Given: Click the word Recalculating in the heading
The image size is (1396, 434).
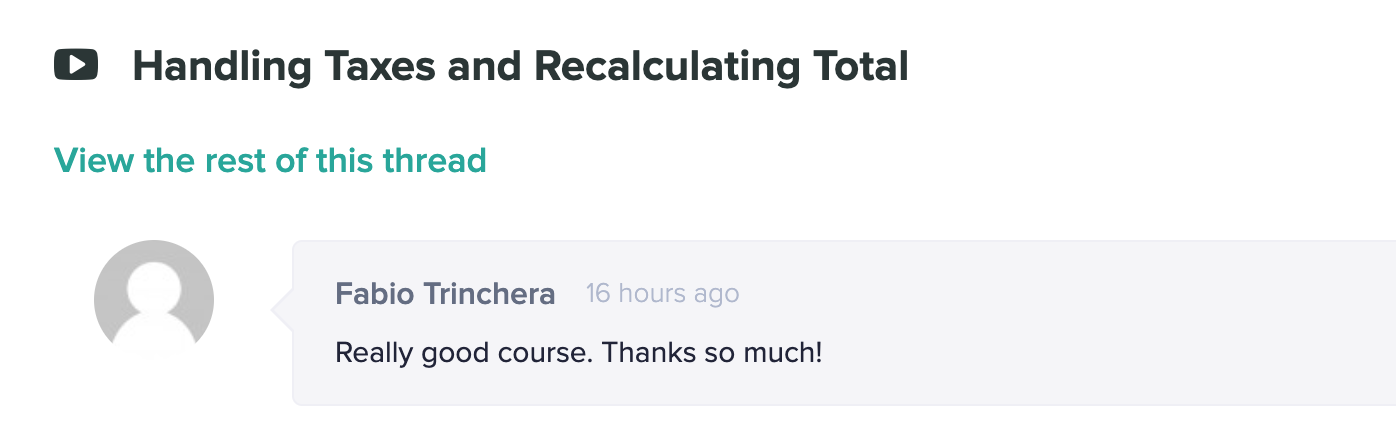Looking at the screenshot, I should tap(667, 67).
